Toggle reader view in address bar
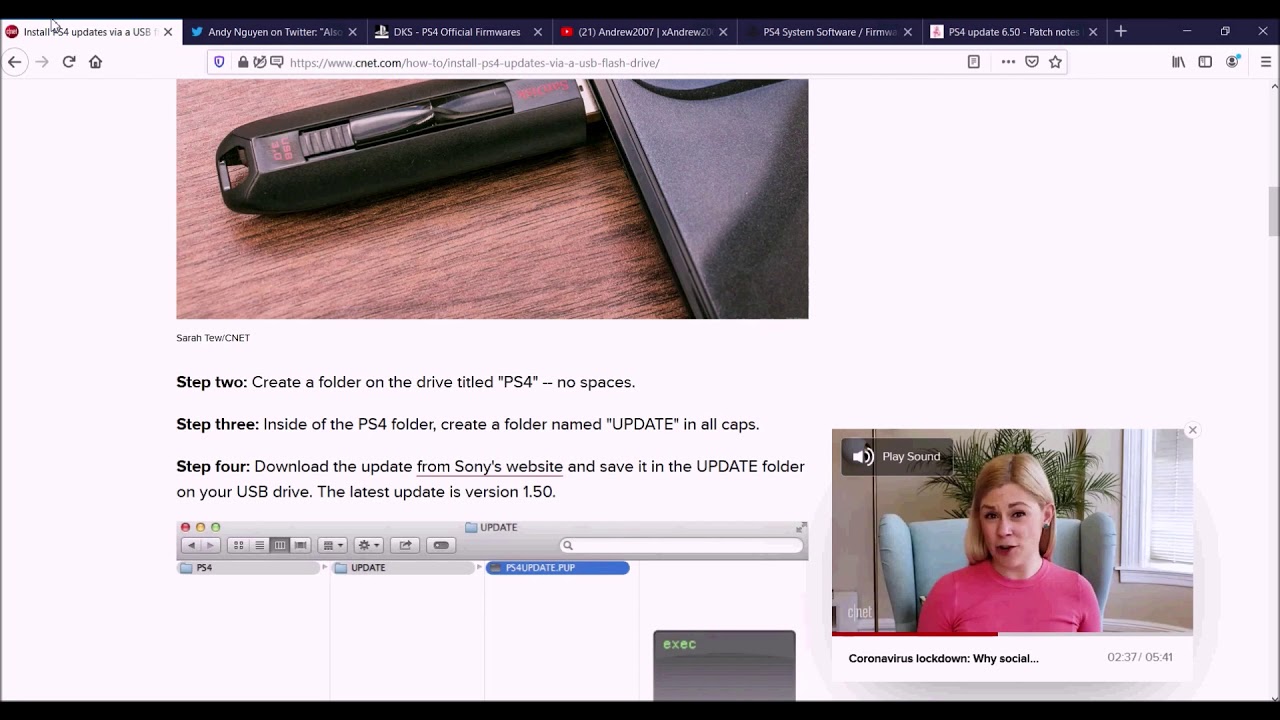Screen dimensions: 1280x720 [973, 62]
